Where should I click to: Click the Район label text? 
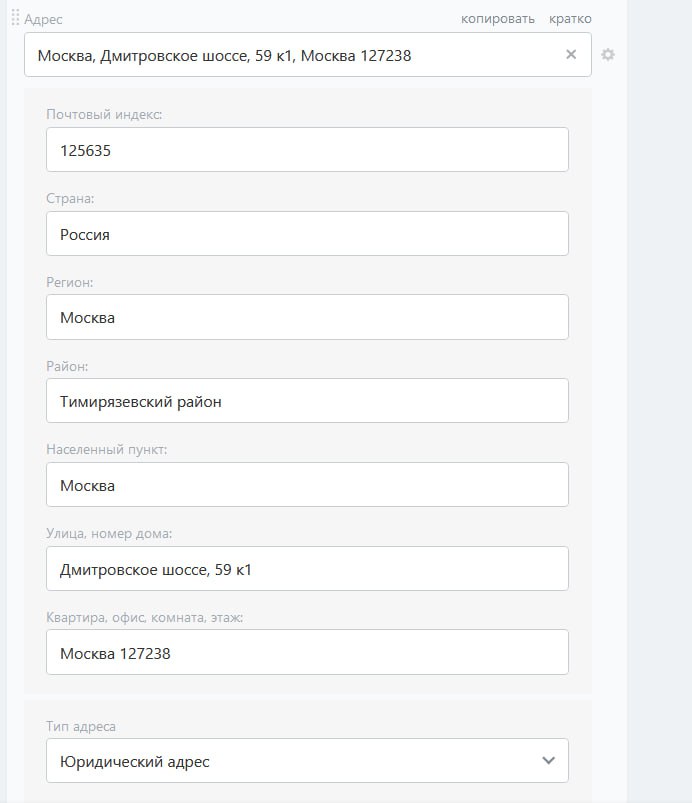67,366
